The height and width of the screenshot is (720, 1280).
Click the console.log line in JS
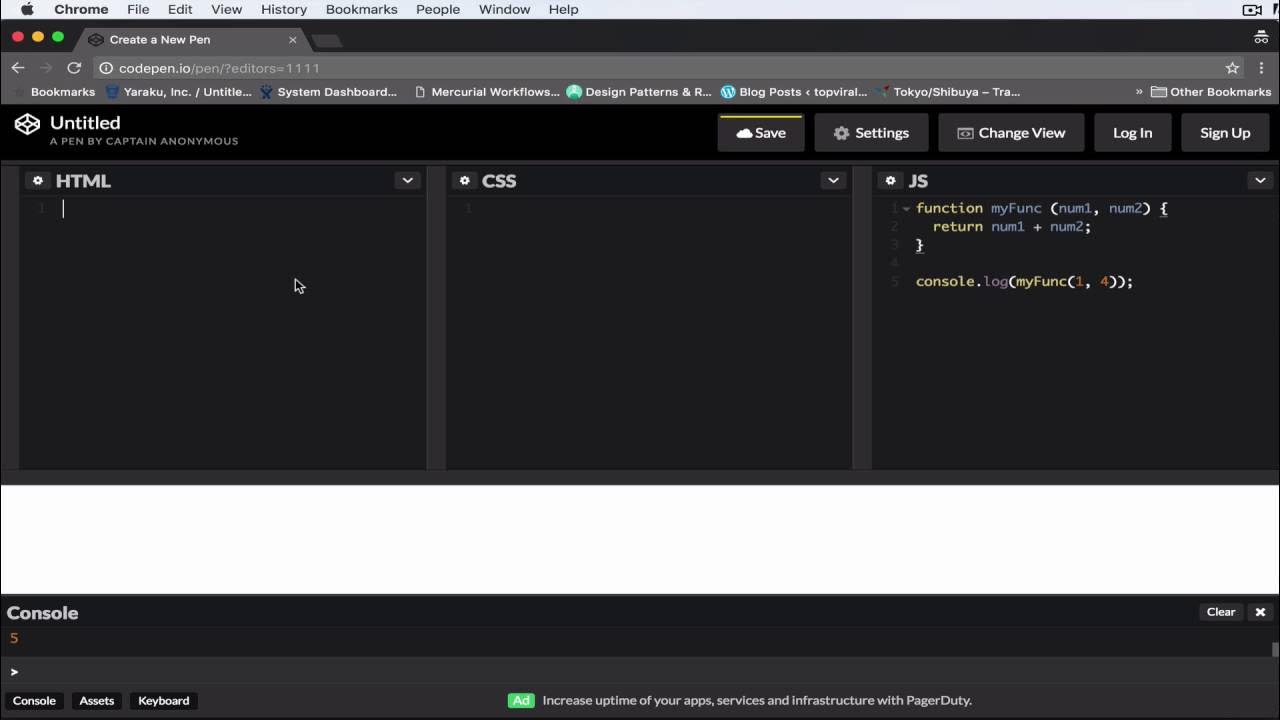[x=1024, y=282]
